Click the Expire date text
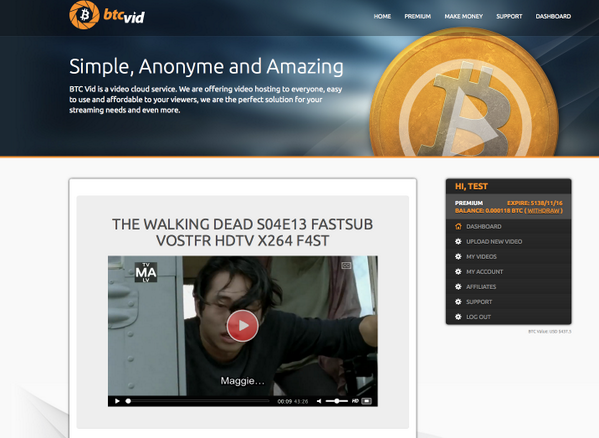Viewport: 599px width, 438px height. point(535,203)
